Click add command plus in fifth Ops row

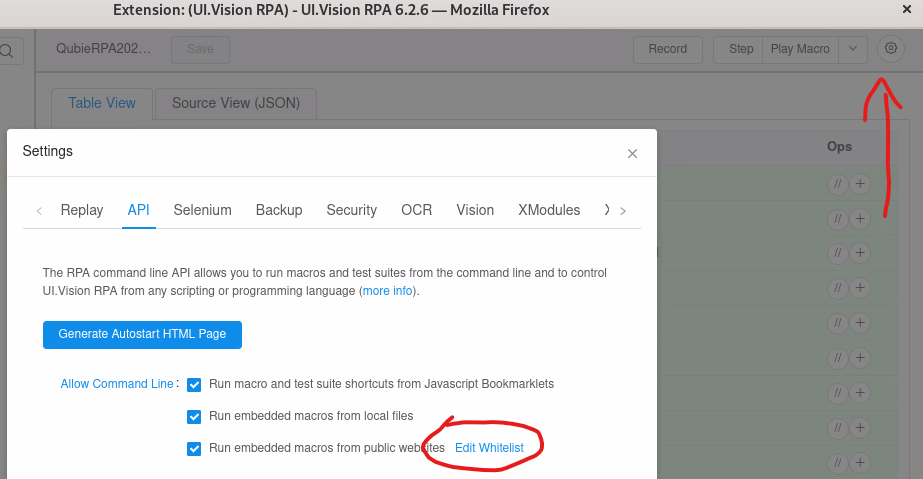860,323
